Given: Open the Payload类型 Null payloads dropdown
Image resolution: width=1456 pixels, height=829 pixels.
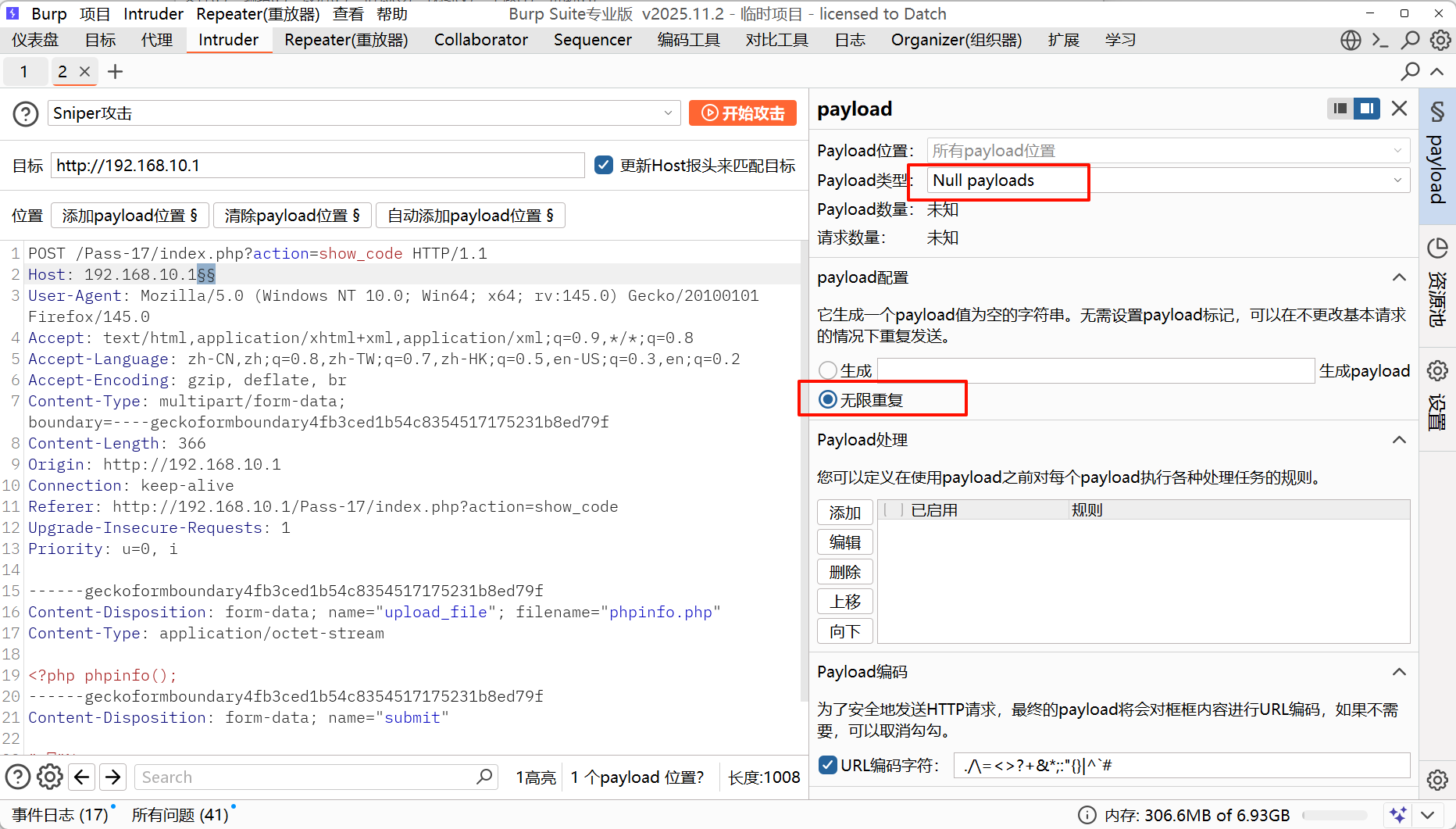Looking at the screenshot, I should [1168, 180].
